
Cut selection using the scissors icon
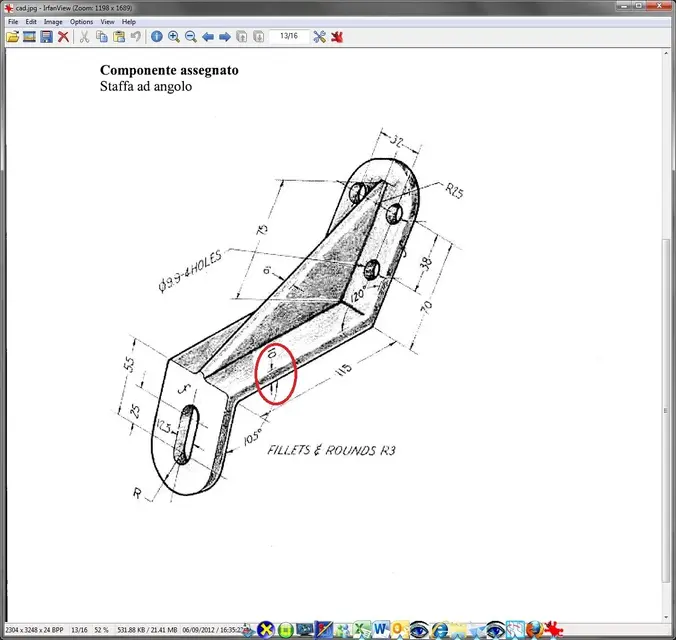click(x=84, y=37)
